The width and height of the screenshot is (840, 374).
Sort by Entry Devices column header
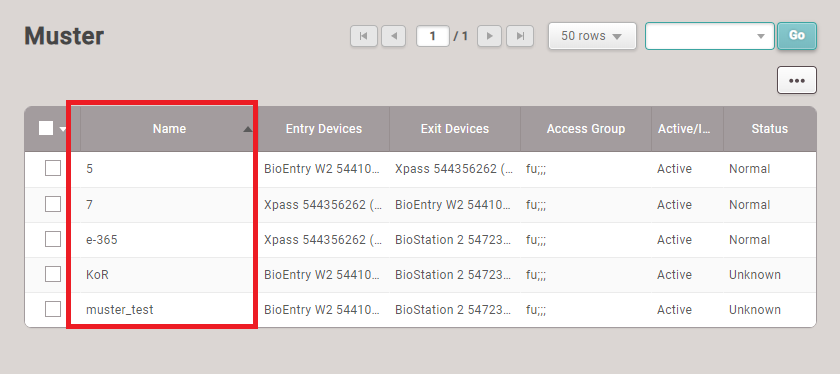[324, 129]
